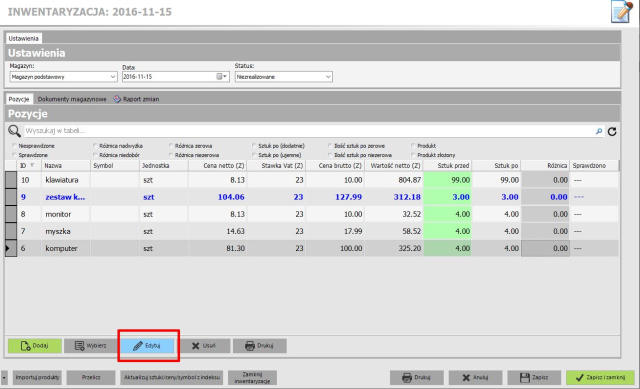Check the Produkt złożony filter
Image resolution: width=640 pixels, height=389 pixels.
(413, 155)
